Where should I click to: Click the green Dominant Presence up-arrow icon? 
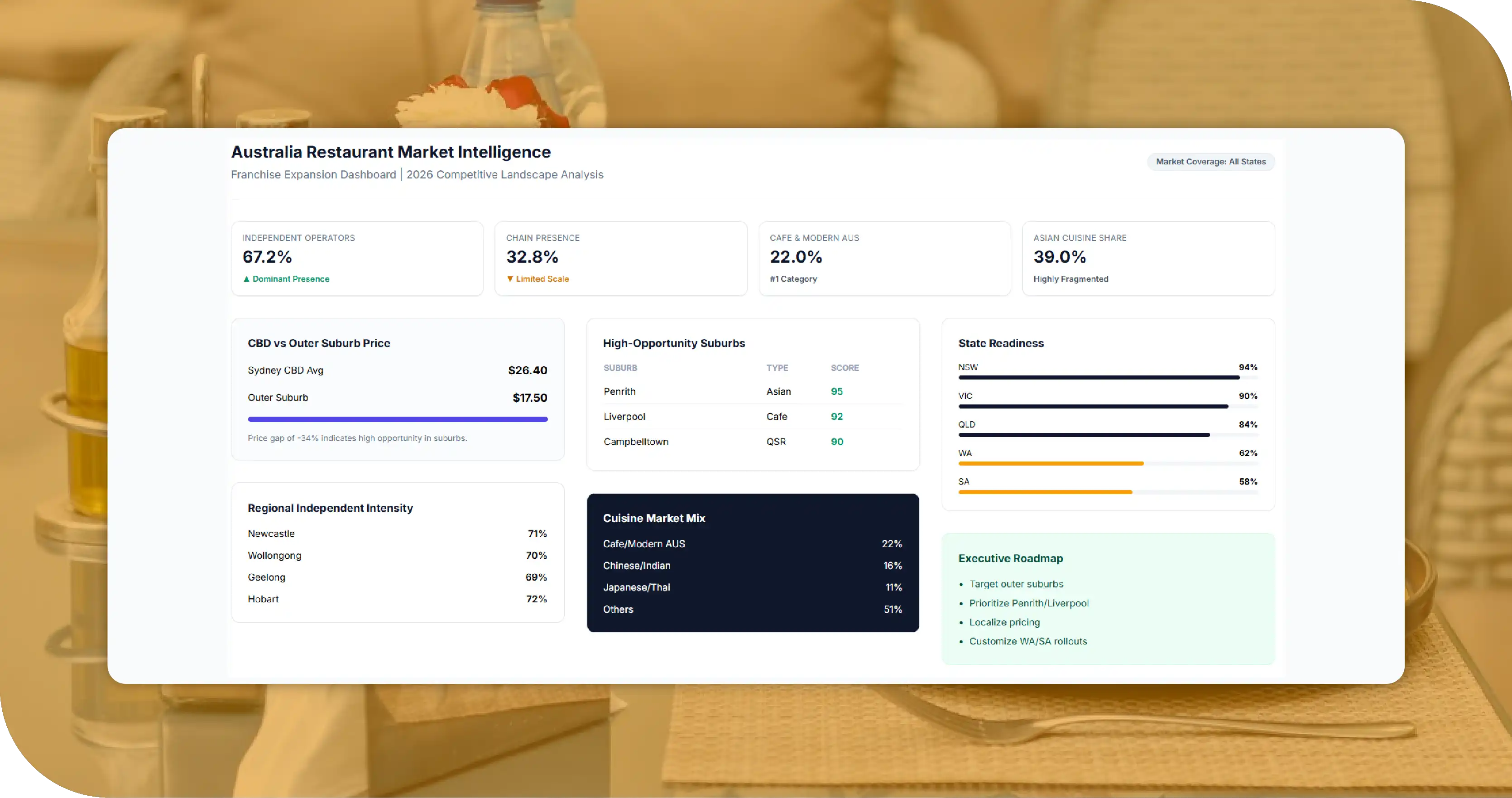(x=246, y=279)
